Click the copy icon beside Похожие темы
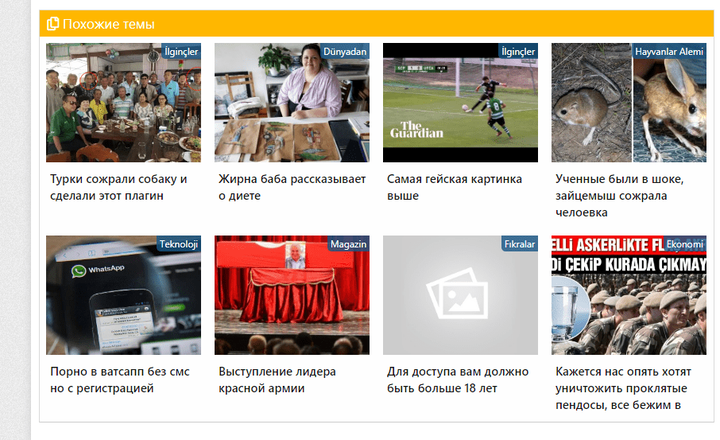 click(53, 24)
